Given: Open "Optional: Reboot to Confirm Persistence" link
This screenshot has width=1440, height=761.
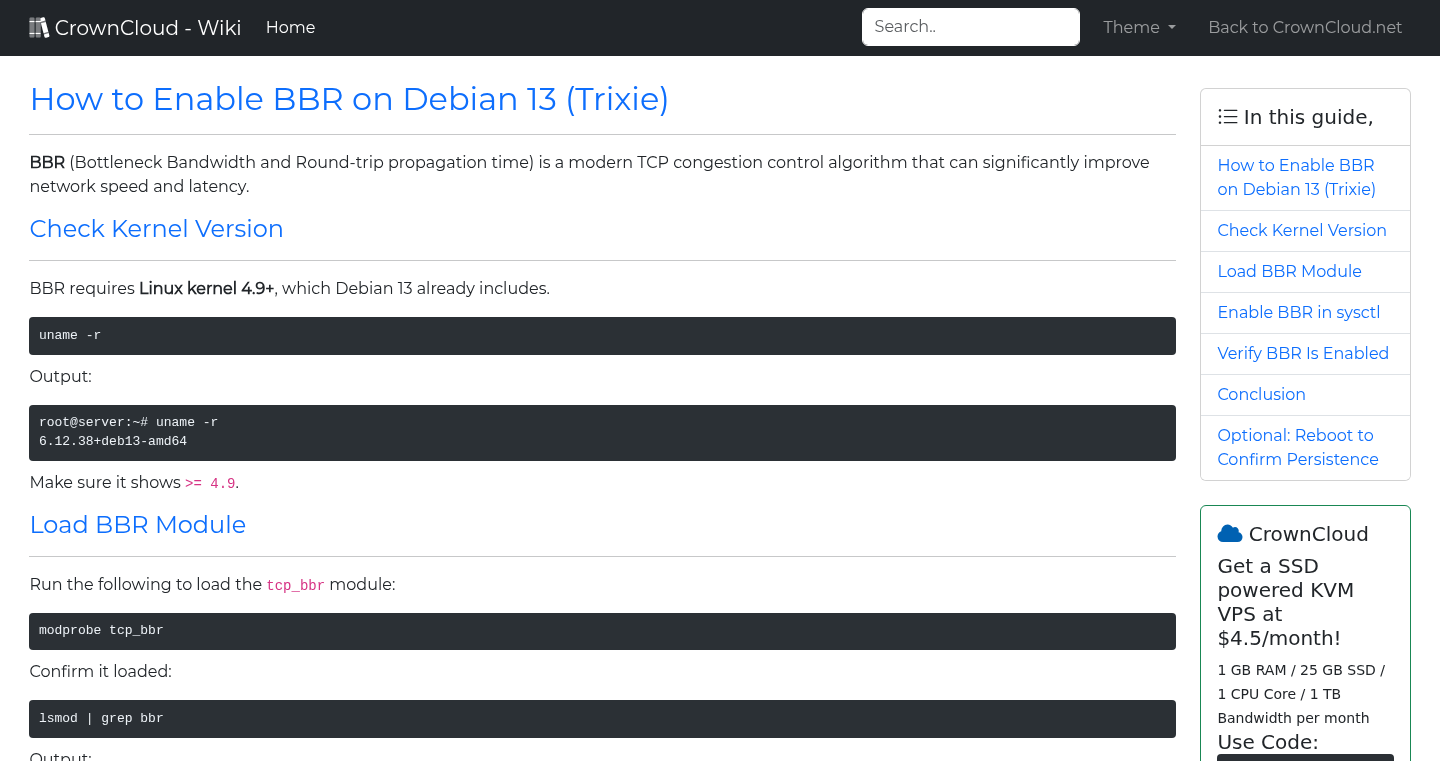Looking at the screenshot, I should [1297, 447].
